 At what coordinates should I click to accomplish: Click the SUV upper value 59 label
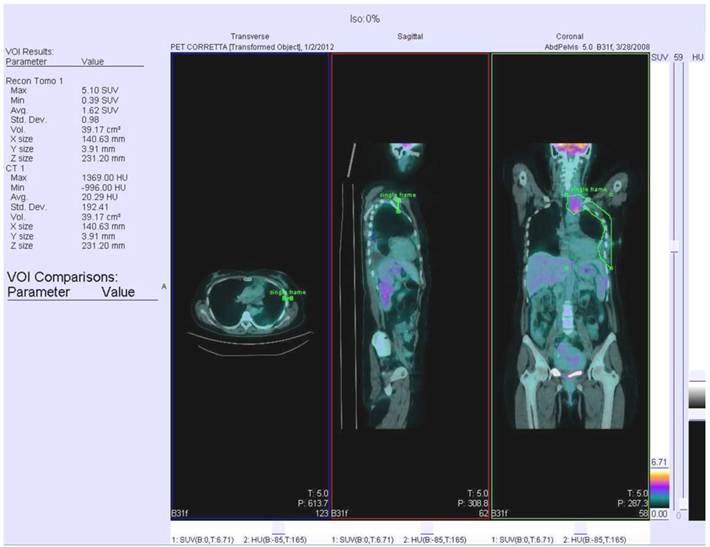click(x=679, y=59)
